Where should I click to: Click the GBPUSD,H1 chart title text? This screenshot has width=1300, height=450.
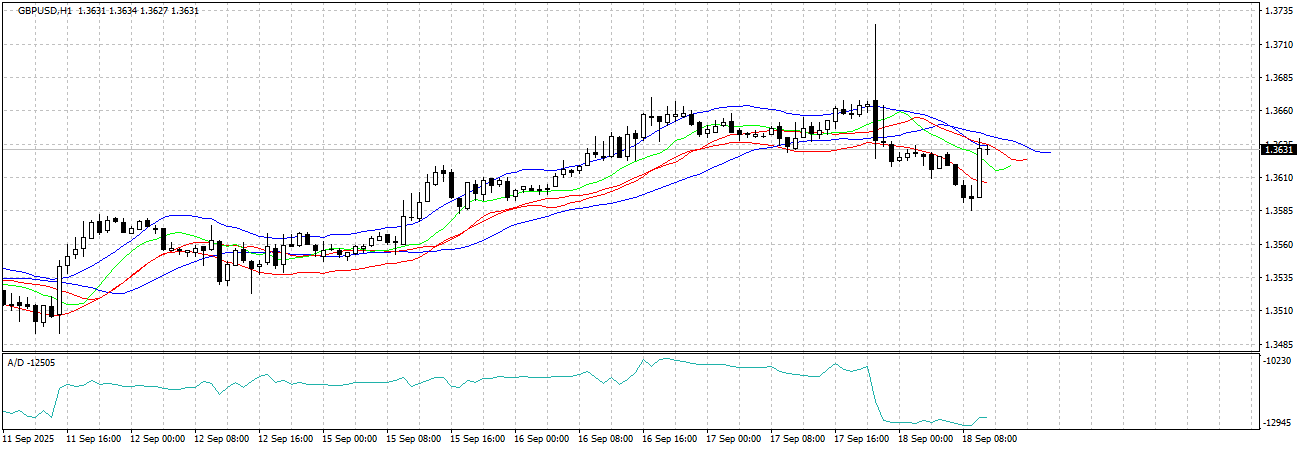tap(44, 10)
